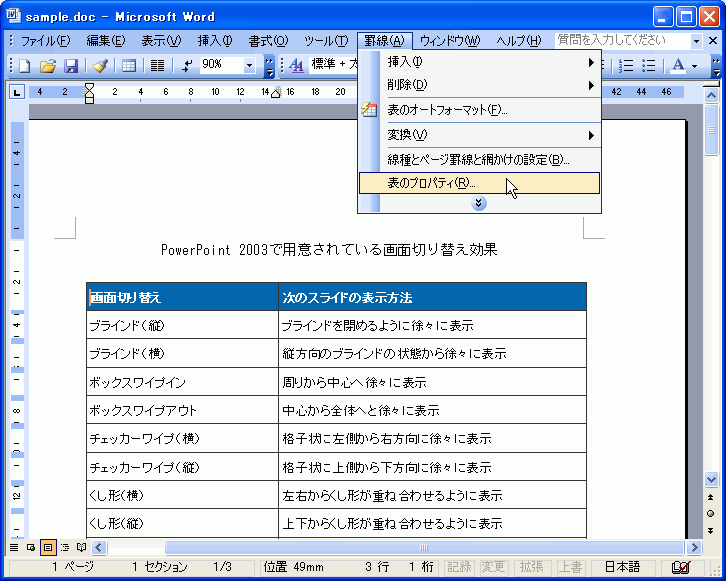Click the vertical scrollbar up arrow
This screenshot has width=726, height=581.
pos(711,96)
